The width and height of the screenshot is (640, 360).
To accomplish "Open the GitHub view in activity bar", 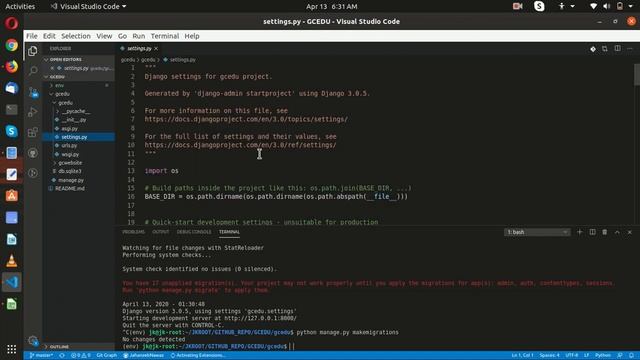I will (x=33, y=153).
